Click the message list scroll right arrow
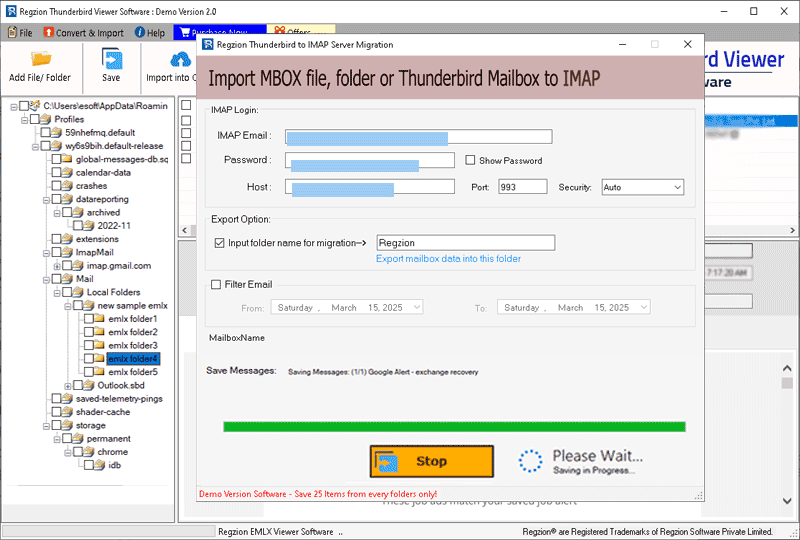This screenshot has height=540, width=800. [x=793, y=230]
